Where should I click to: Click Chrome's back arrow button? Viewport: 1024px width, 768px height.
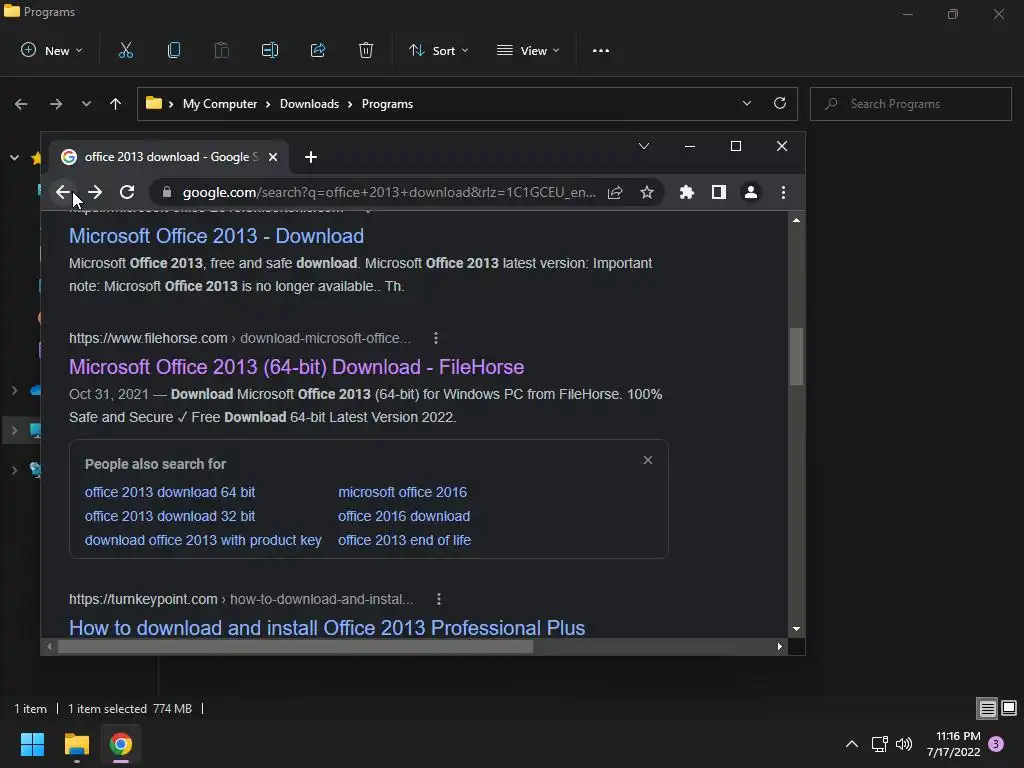pos(62,192)
